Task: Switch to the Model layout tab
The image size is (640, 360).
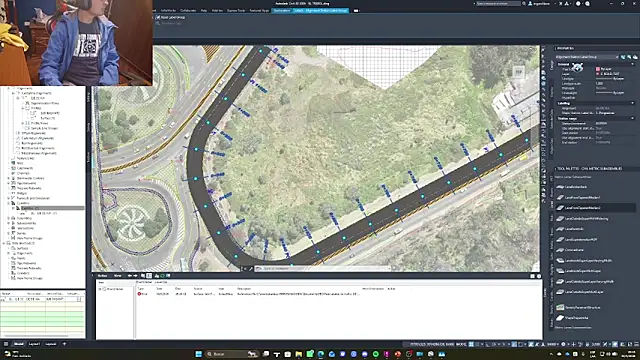Action: (18, 344)
